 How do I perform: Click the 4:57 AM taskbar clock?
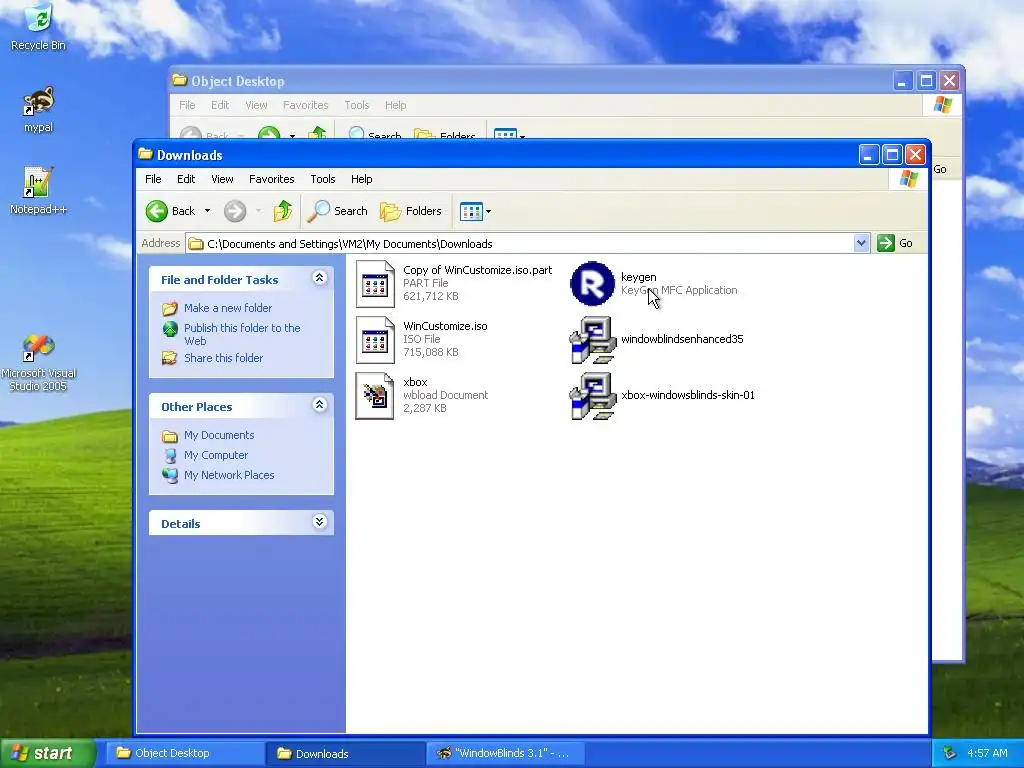click(987, 753)
